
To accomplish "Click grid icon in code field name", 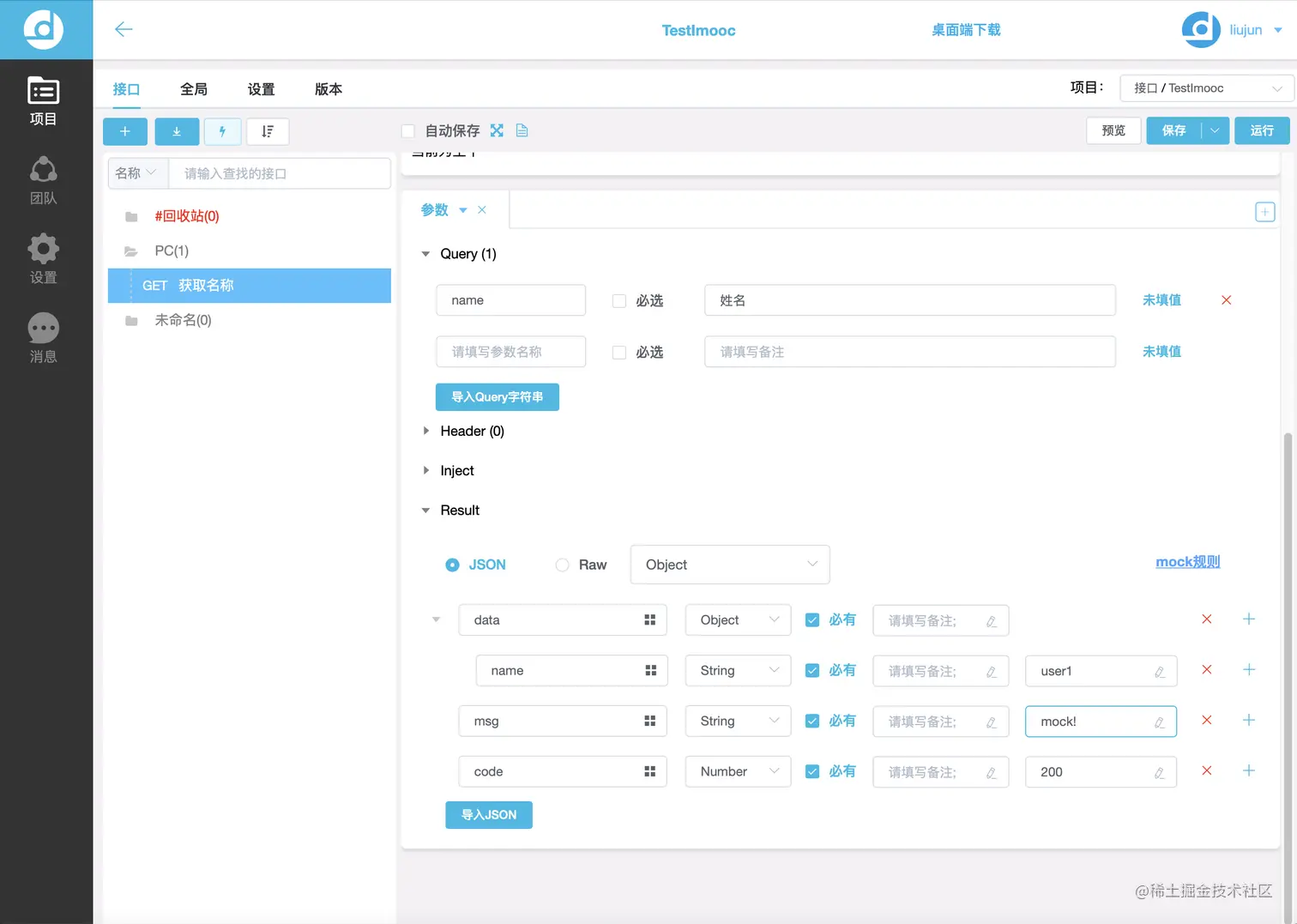I will tap(649, 772).
